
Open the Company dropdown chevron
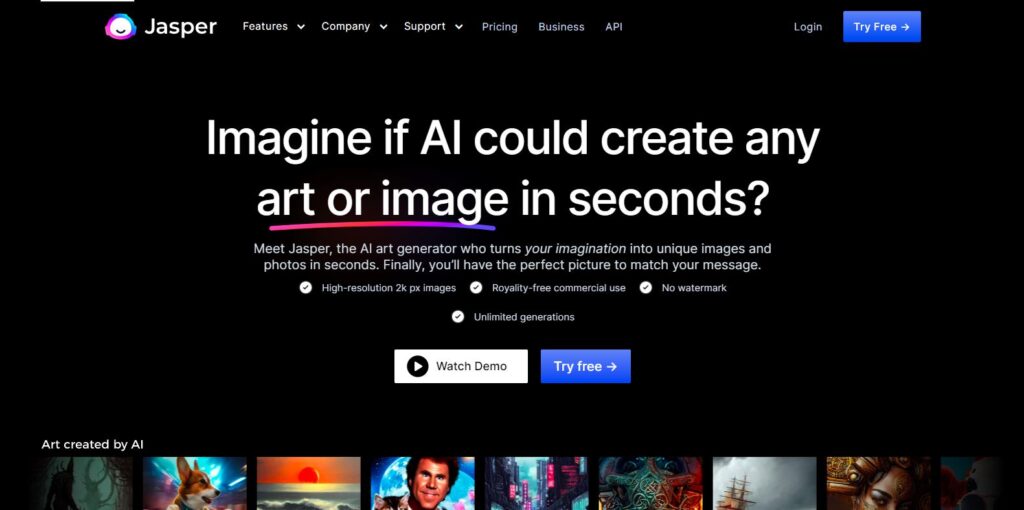[x=383, y=27]
